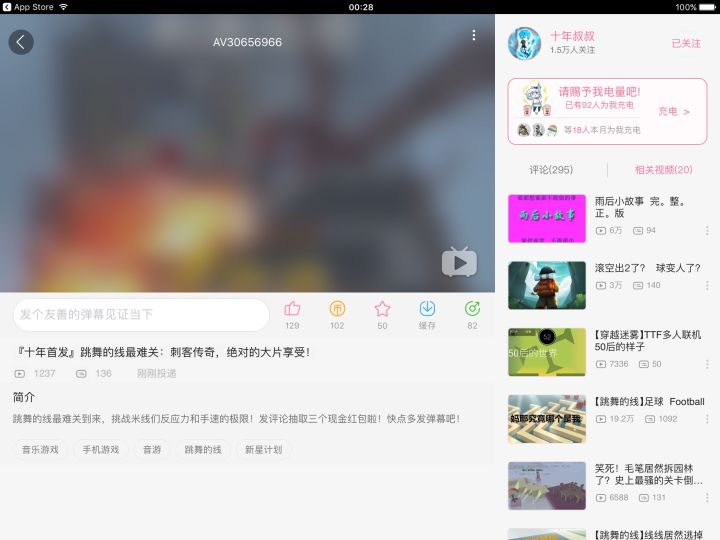Screen dimensions: 720x540
Task: Tap the danmaku comment input field
Action: pyautogui.click(x=141, y=315)
